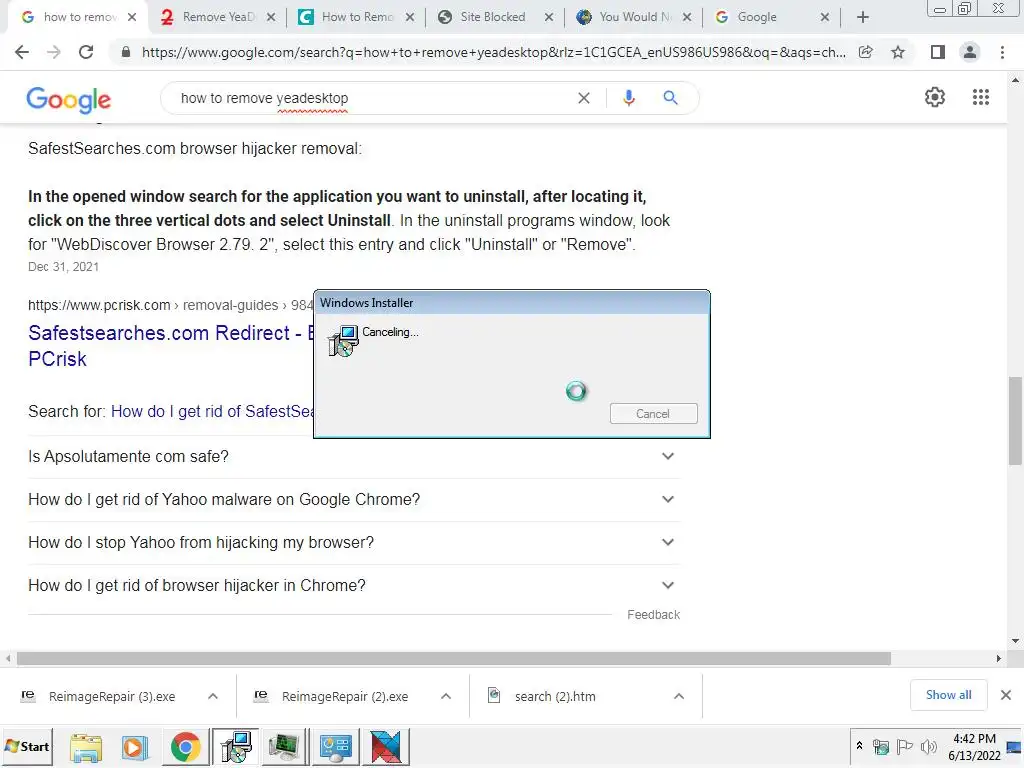Click Cancel in Windows Installer dialog
The height and width of the screenshot is (768, 1024).
653,414
